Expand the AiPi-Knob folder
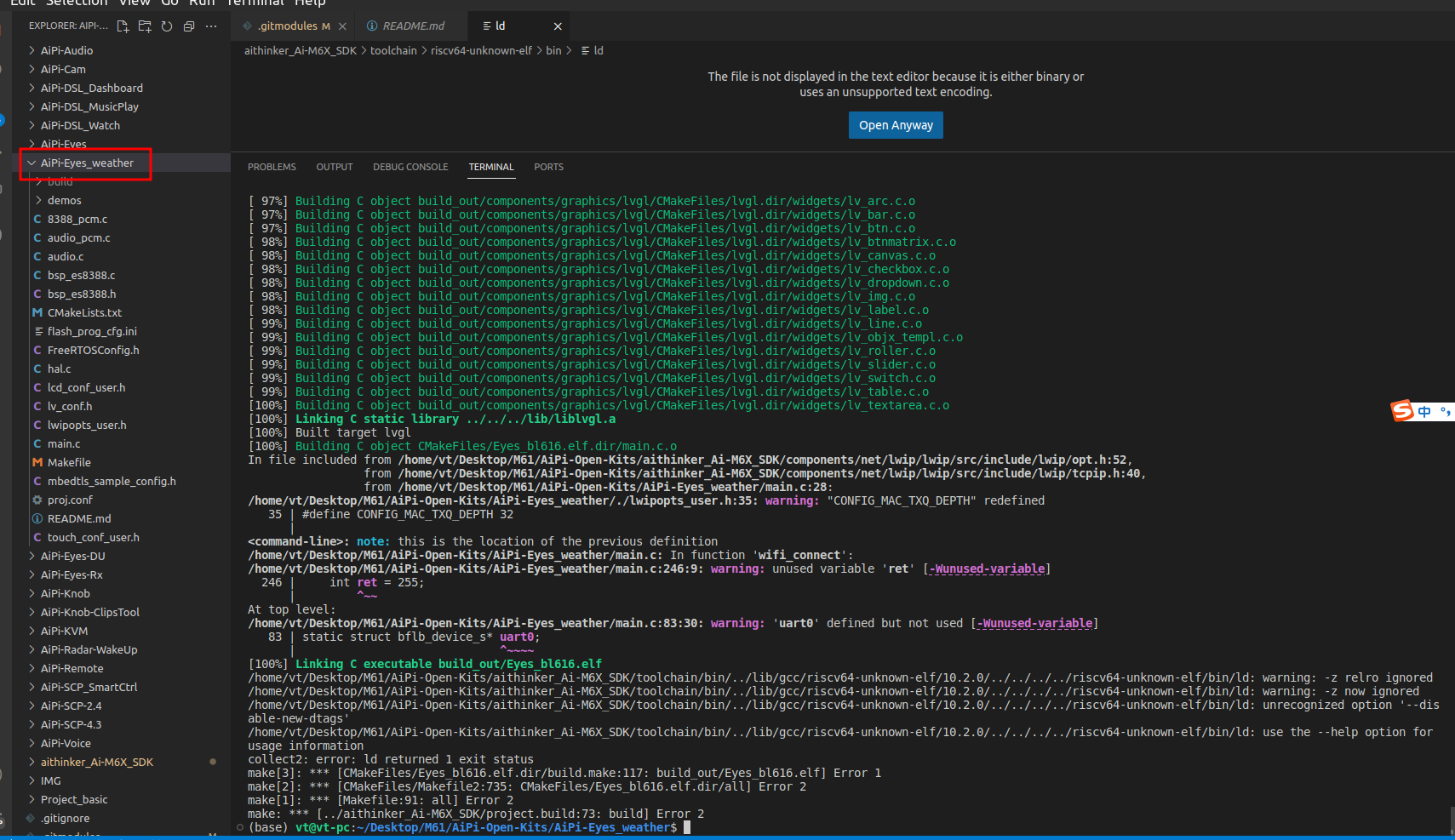The width and height of the screenshot is (1455, 840). (x=121, y=593)
